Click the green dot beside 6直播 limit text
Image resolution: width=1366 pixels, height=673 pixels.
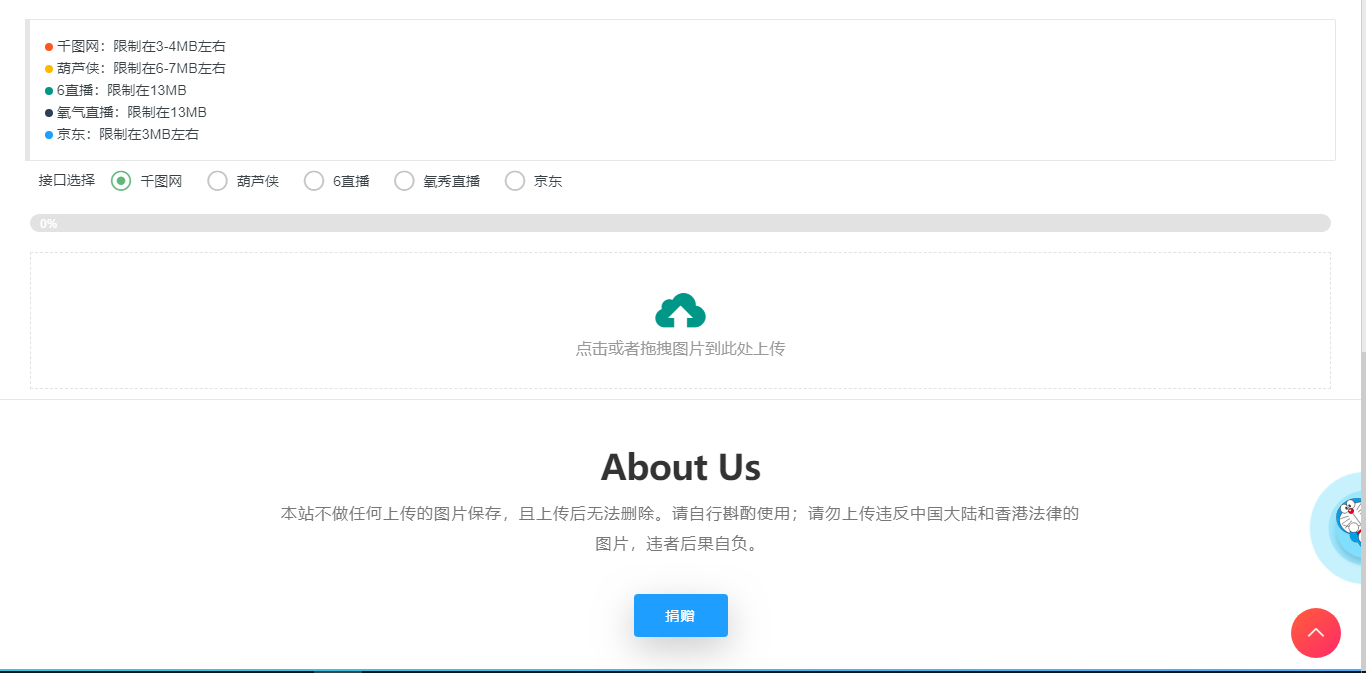(47, 89)
